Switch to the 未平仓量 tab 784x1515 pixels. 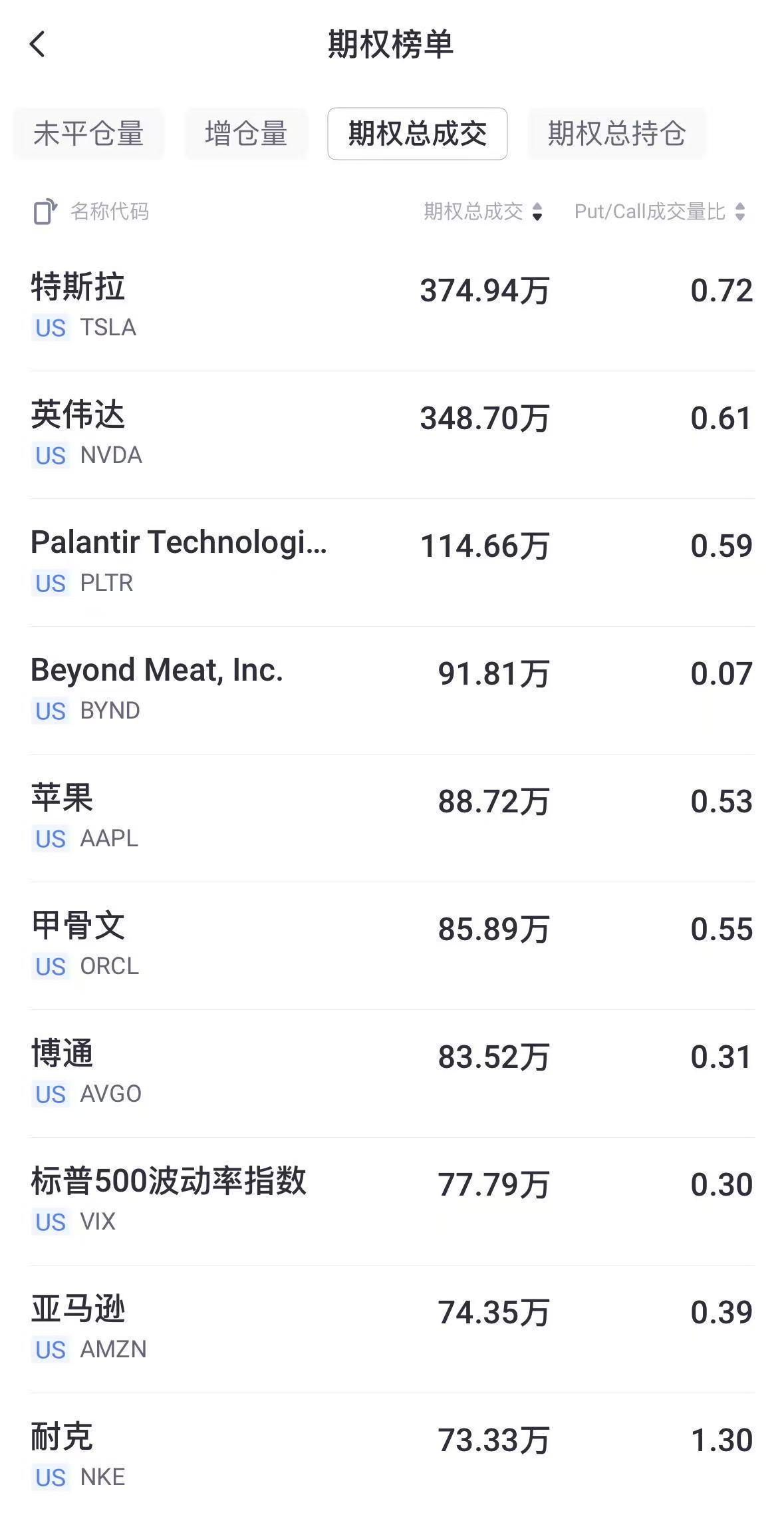pos(88,134)
